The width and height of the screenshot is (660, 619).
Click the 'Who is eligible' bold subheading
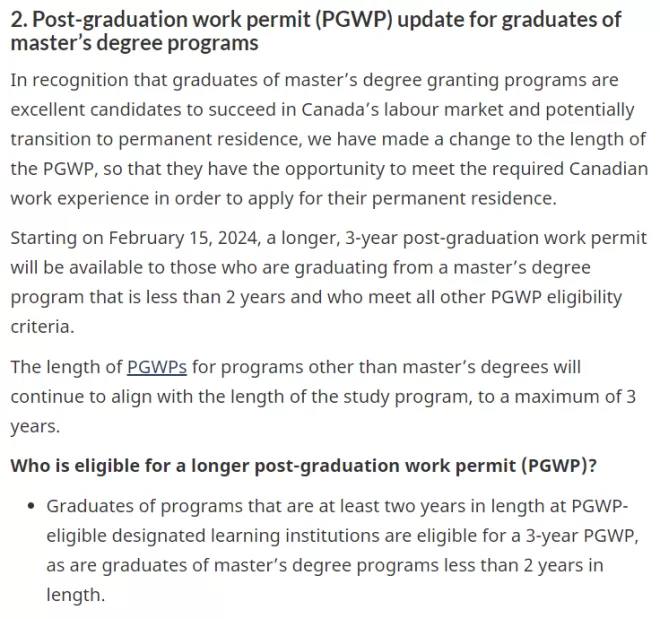(303, 466)
